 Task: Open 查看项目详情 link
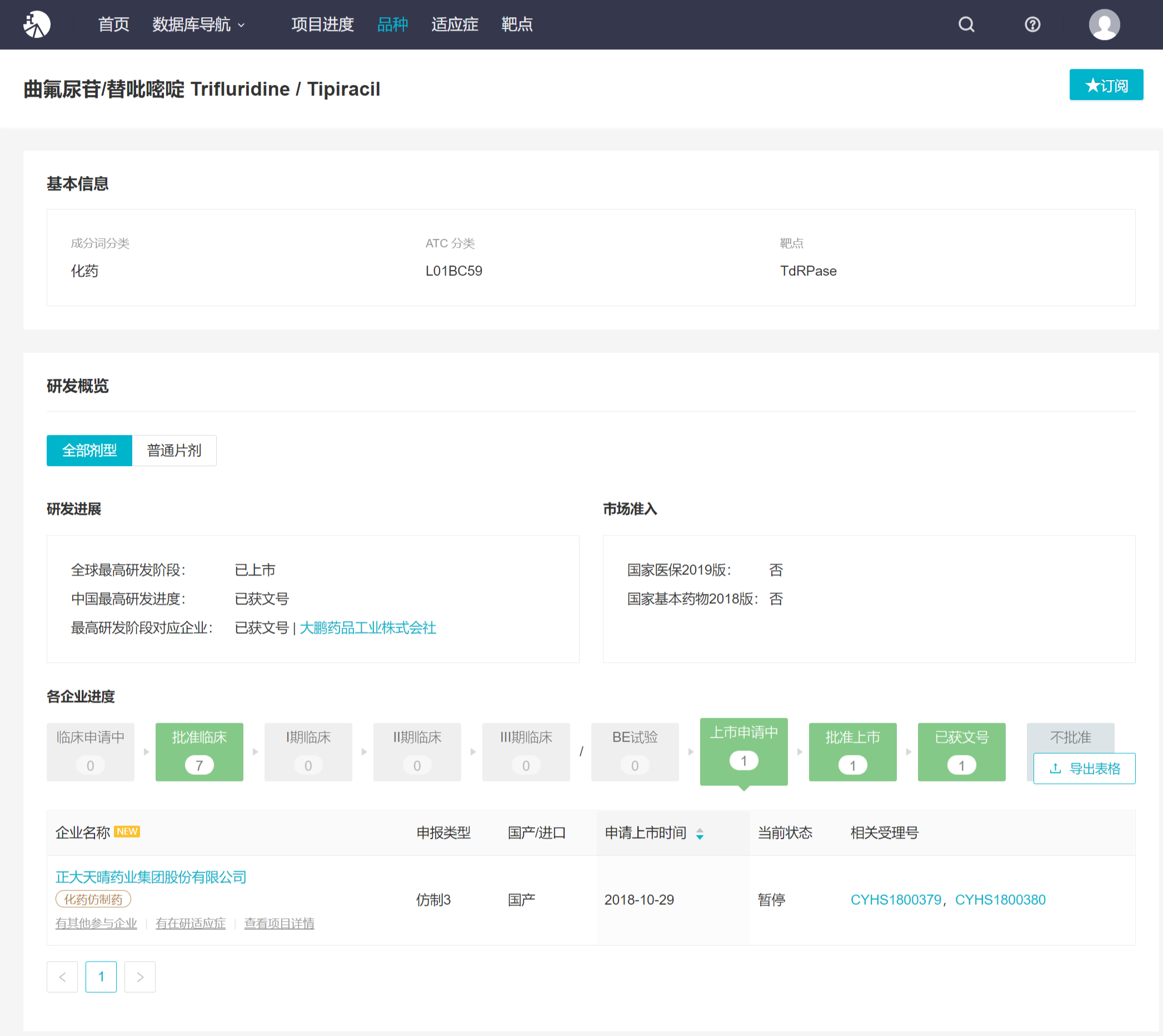[x=279, y=923]
